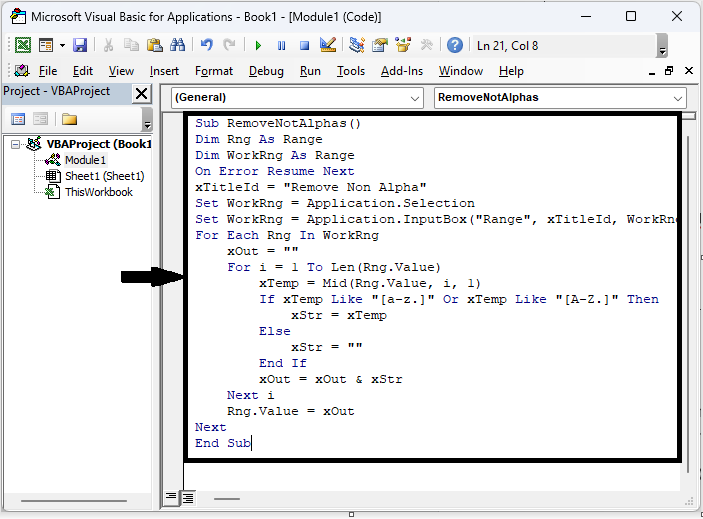
Task: Restore the inner Module1 code window
Action: 669,71
